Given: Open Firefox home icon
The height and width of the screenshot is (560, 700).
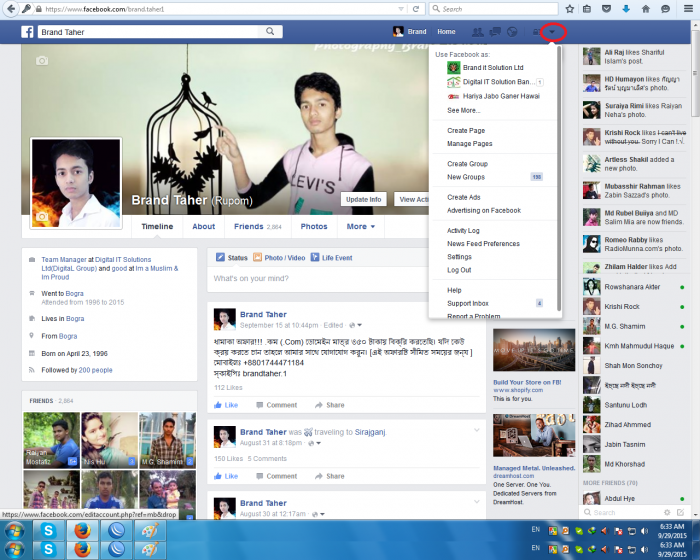Looking at the screenshot, I should pyautogui.click(x=646, y=9).
